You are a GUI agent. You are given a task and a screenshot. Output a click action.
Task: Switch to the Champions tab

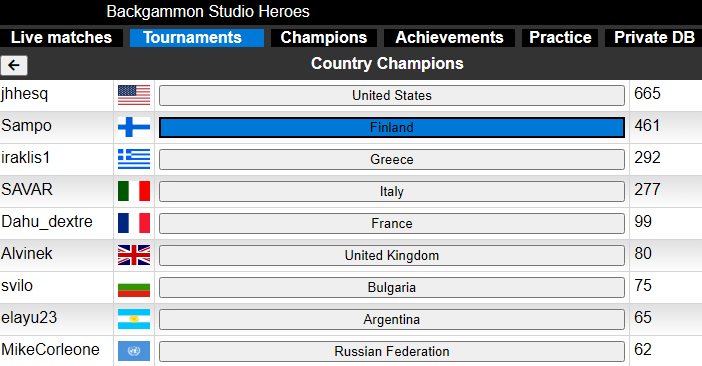pos(324,38)
